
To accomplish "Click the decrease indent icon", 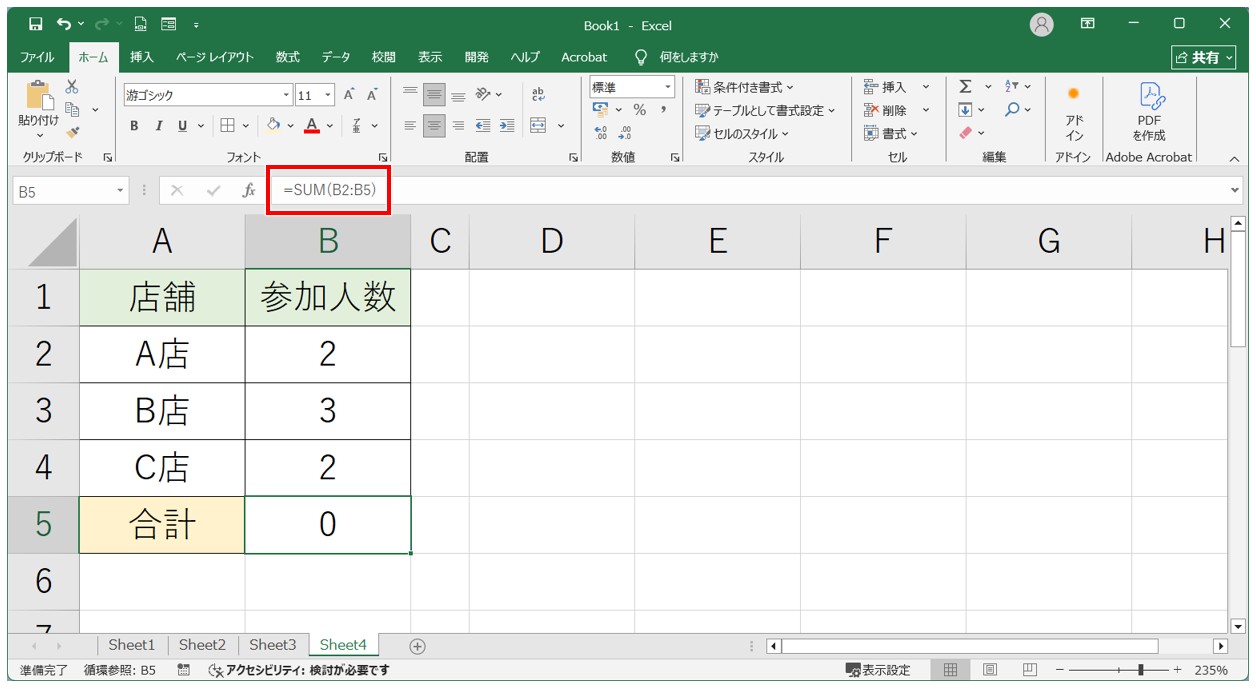I will click(483, 125).
